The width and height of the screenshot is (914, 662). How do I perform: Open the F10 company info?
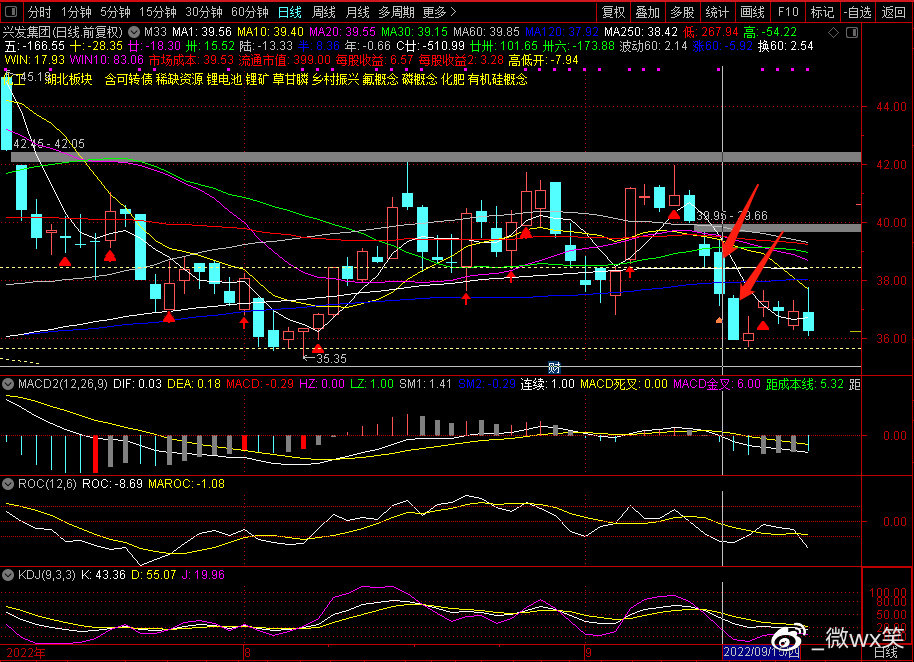click(x=788, y=13)
